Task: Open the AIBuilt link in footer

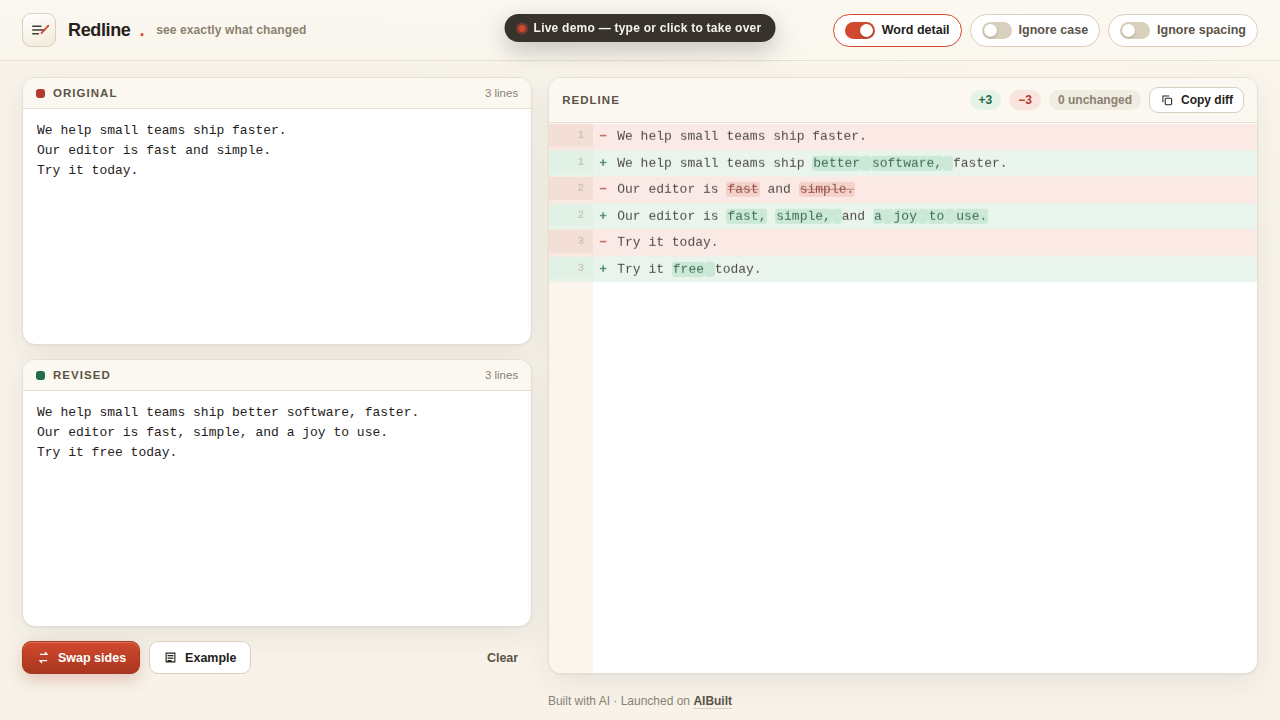Action: click(713, 701)
